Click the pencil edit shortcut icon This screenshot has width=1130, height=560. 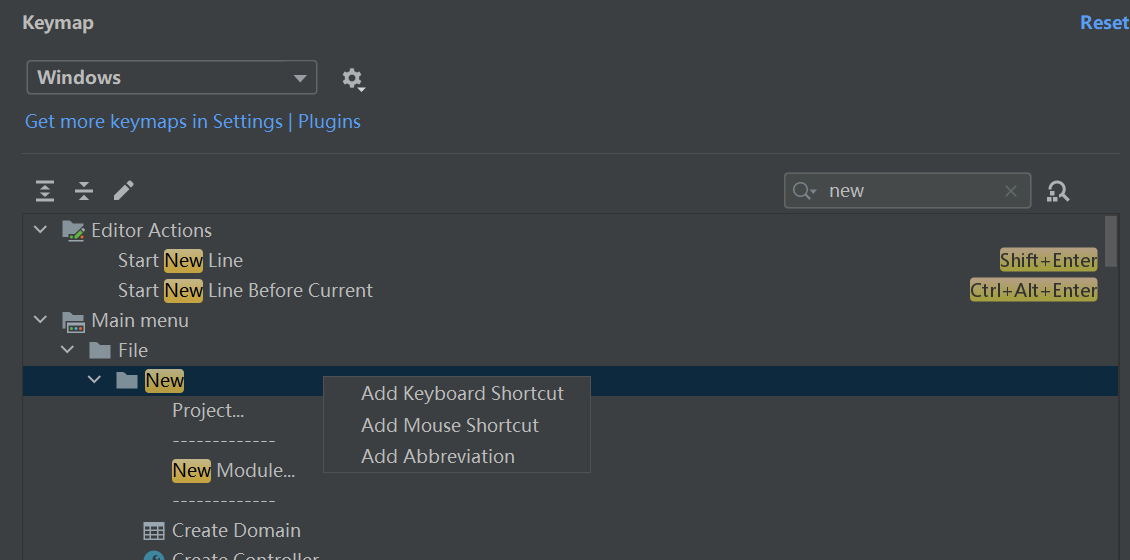tap(124, 191)
